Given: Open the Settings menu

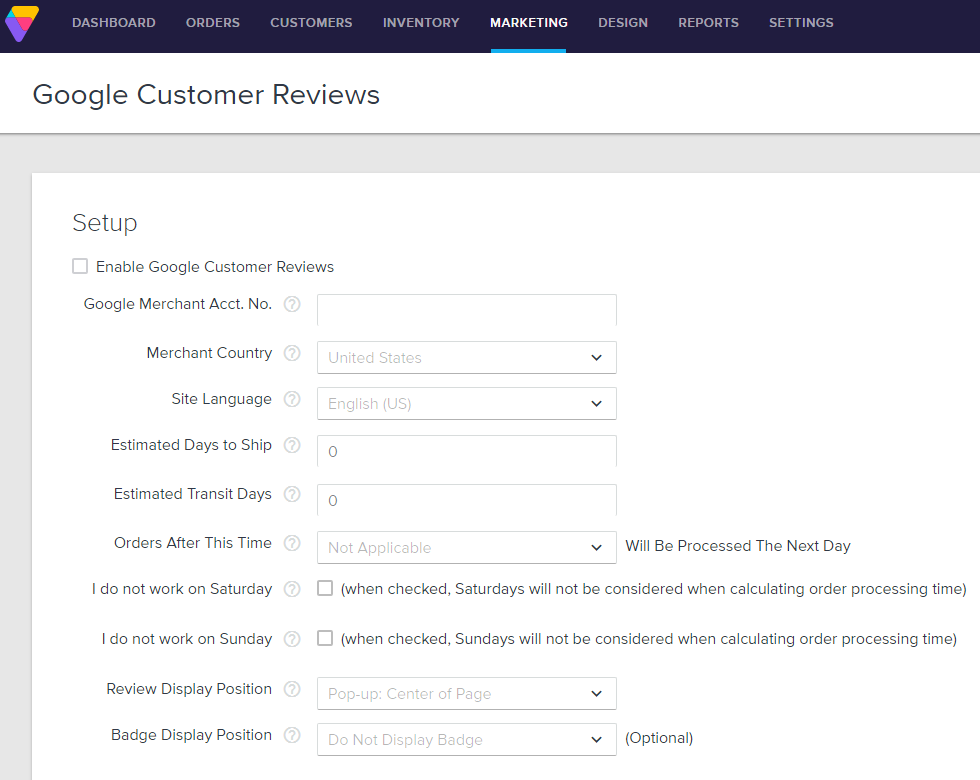Looking at the screenshot, I should pyautogui.click(x=801, y=23).
